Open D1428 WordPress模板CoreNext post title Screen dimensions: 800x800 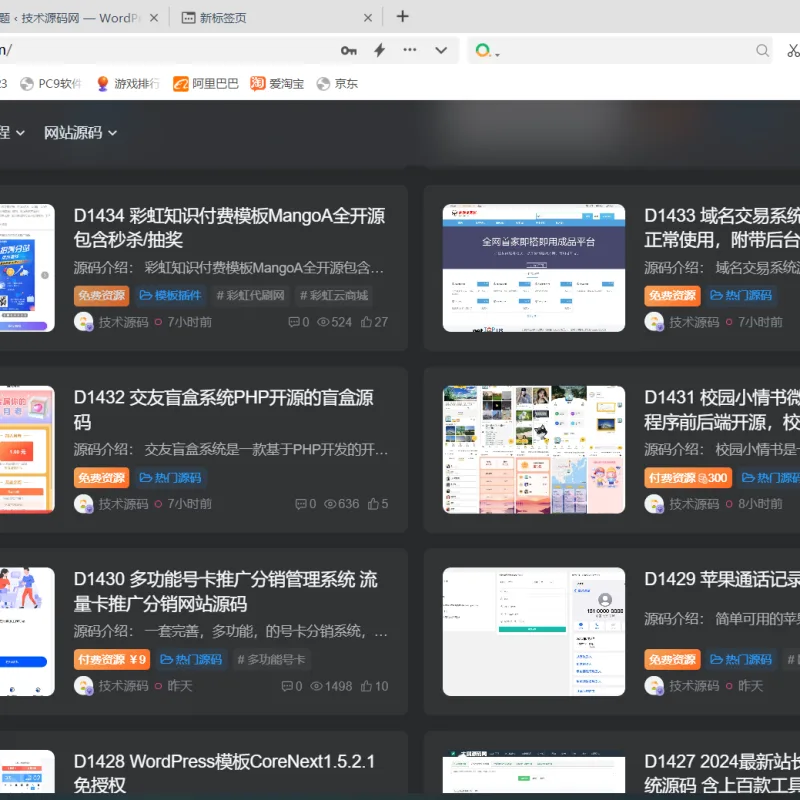[224, 773]
